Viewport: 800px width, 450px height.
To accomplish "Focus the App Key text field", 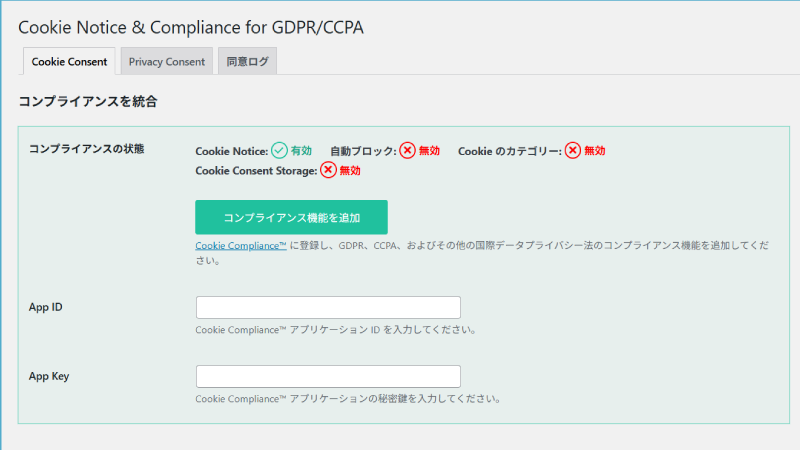I will point(328,376).
